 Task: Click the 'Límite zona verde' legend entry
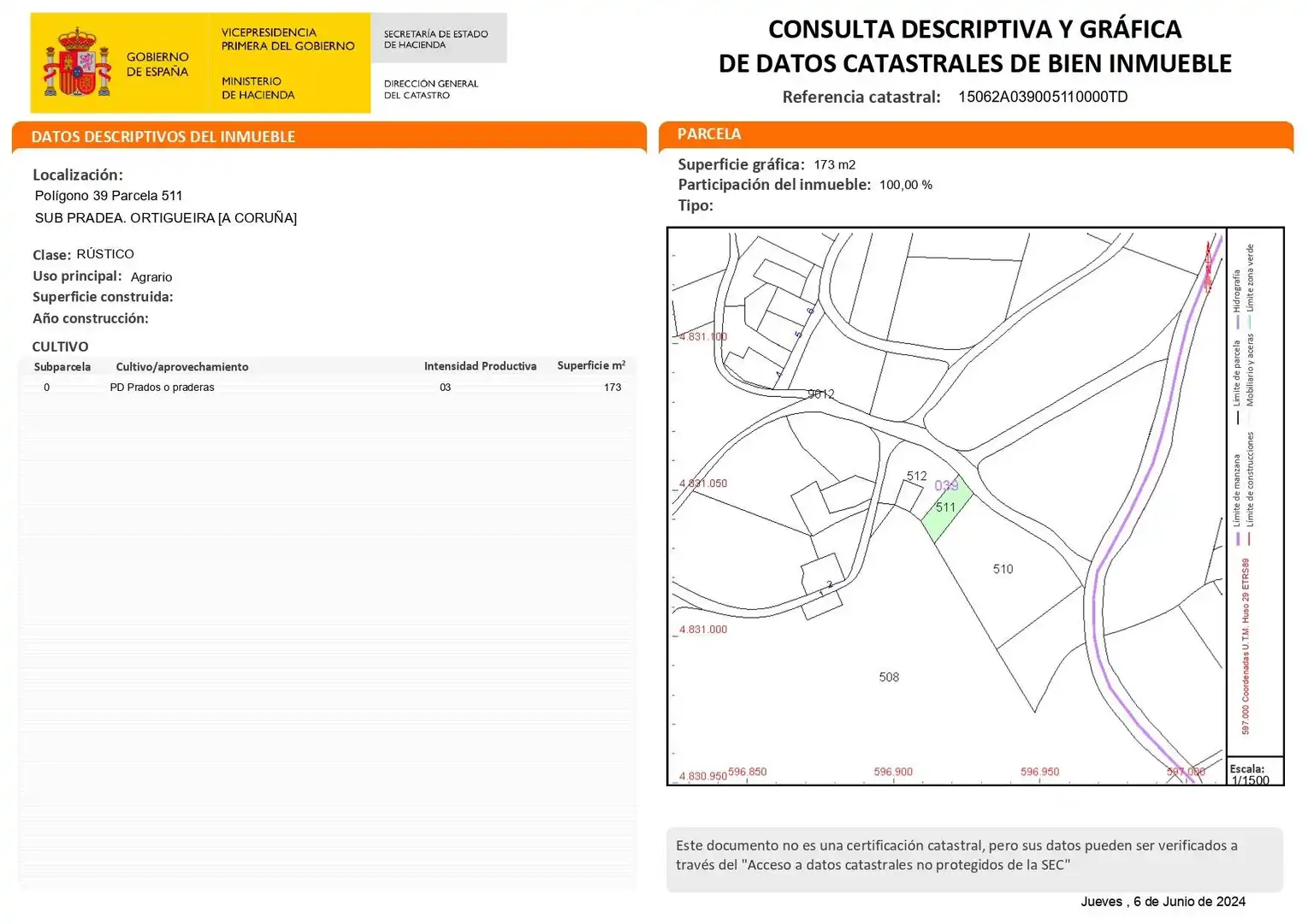click(1250, 286)
